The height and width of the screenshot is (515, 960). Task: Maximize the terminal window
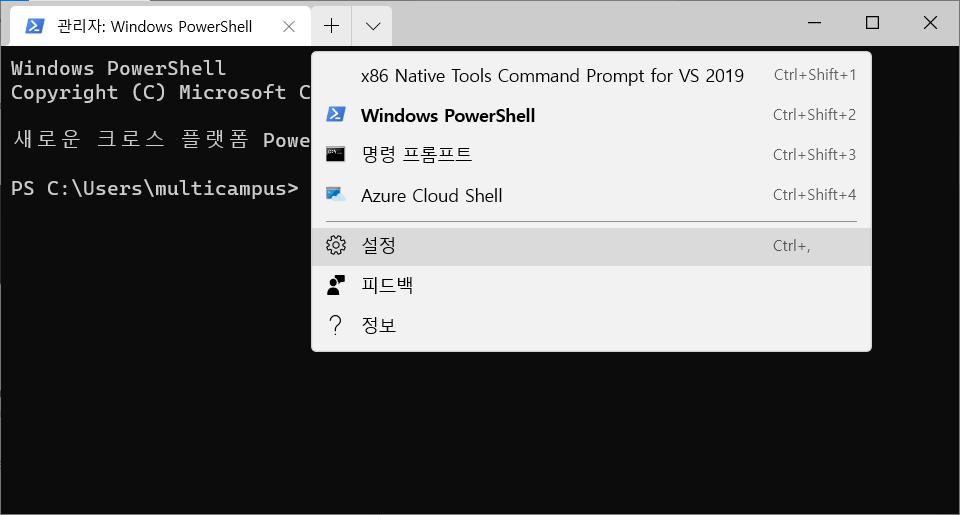pos(872,23)
